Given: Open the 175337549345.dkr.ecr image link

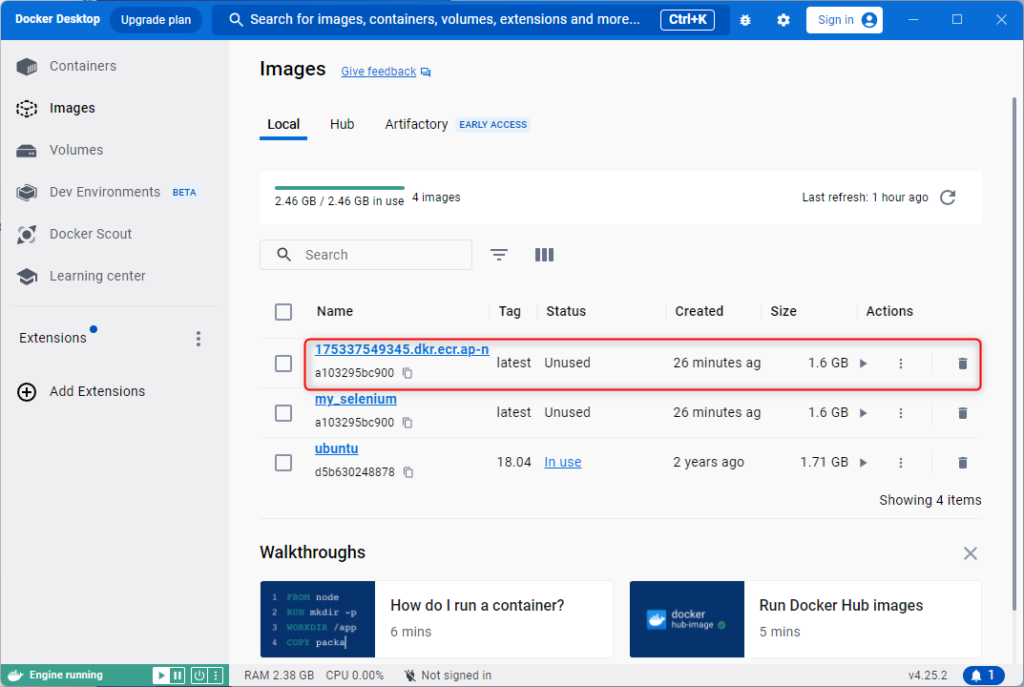Looking at the screenshot, I should pyautogui.click(x=402, y=350).
